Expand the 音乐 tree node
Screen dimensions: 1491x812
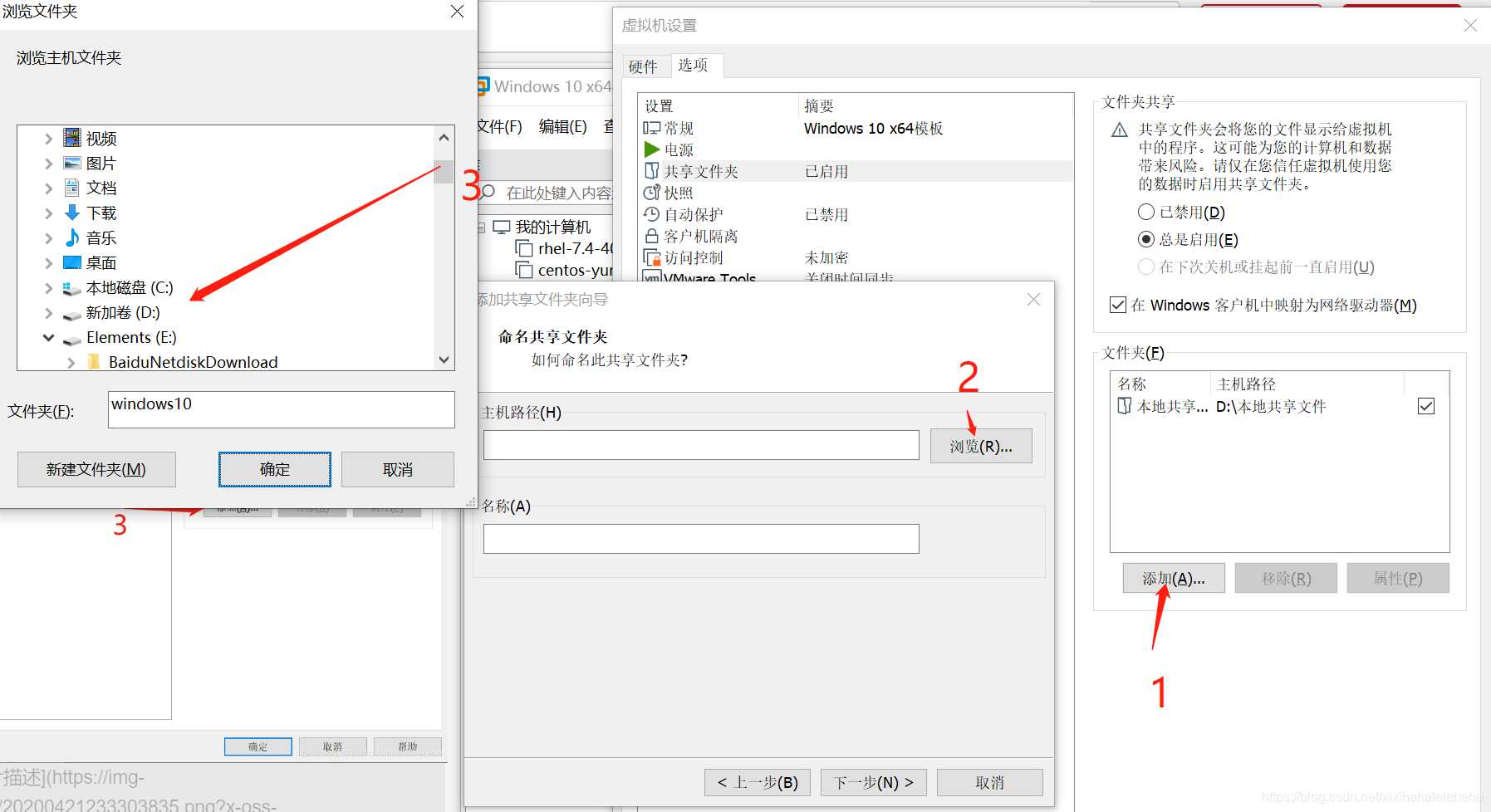tap(48, 238)
